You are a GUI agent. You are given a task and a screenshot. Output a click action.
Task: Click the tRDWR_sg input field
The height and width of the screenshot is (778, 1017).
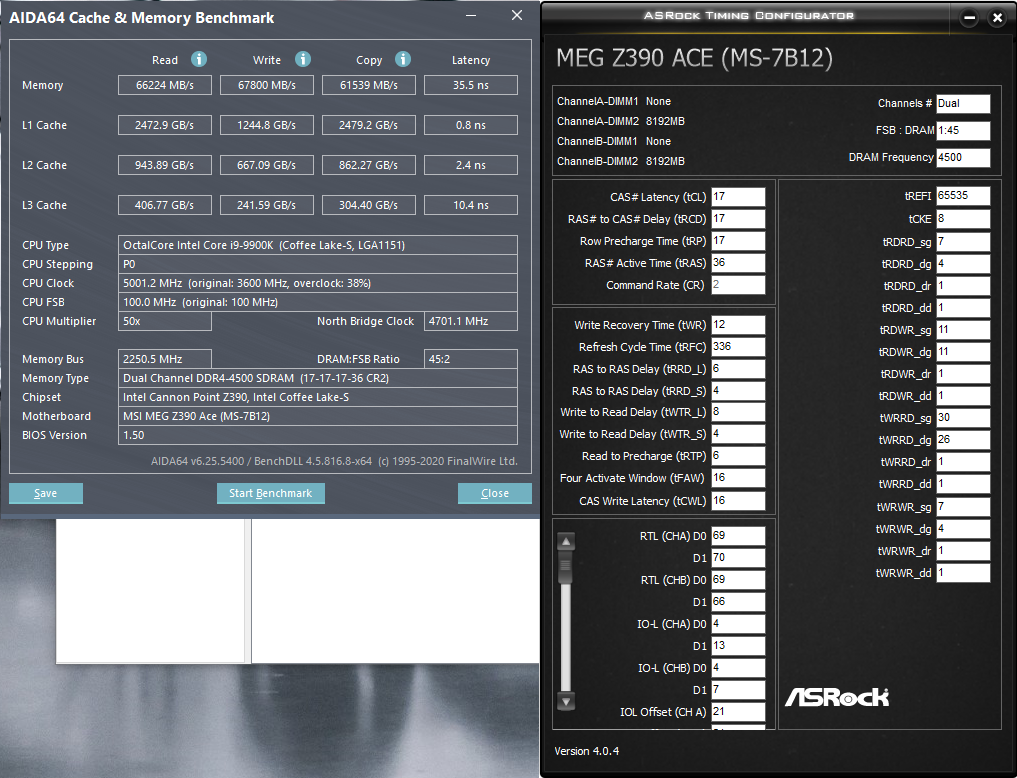(x=963, y=330)
